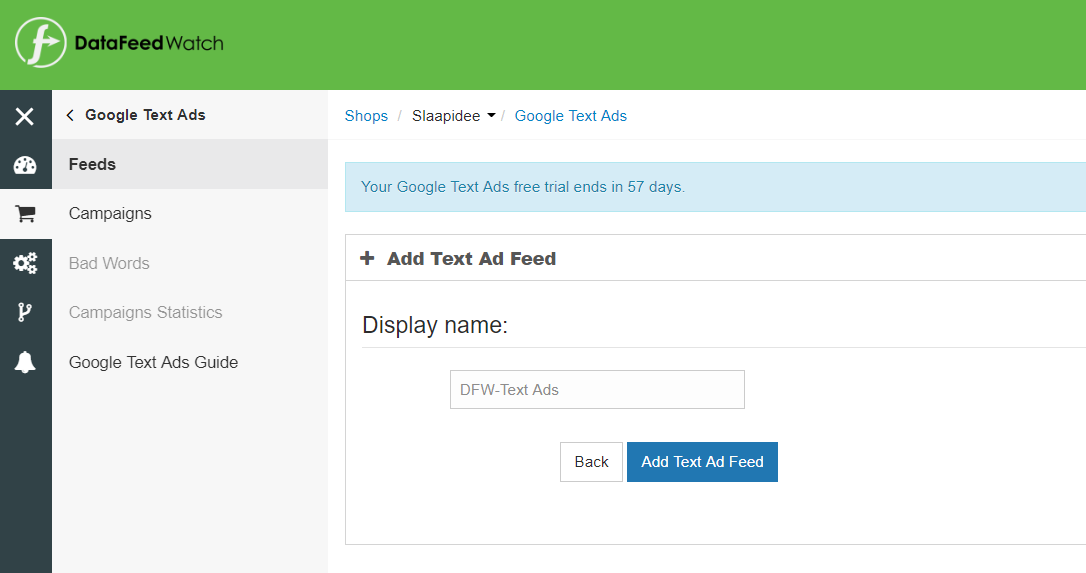Viewport: 1086px width, 573px height.
Task: Open Campaigns Statistics in the sidebar
Action: click(145, 312)
